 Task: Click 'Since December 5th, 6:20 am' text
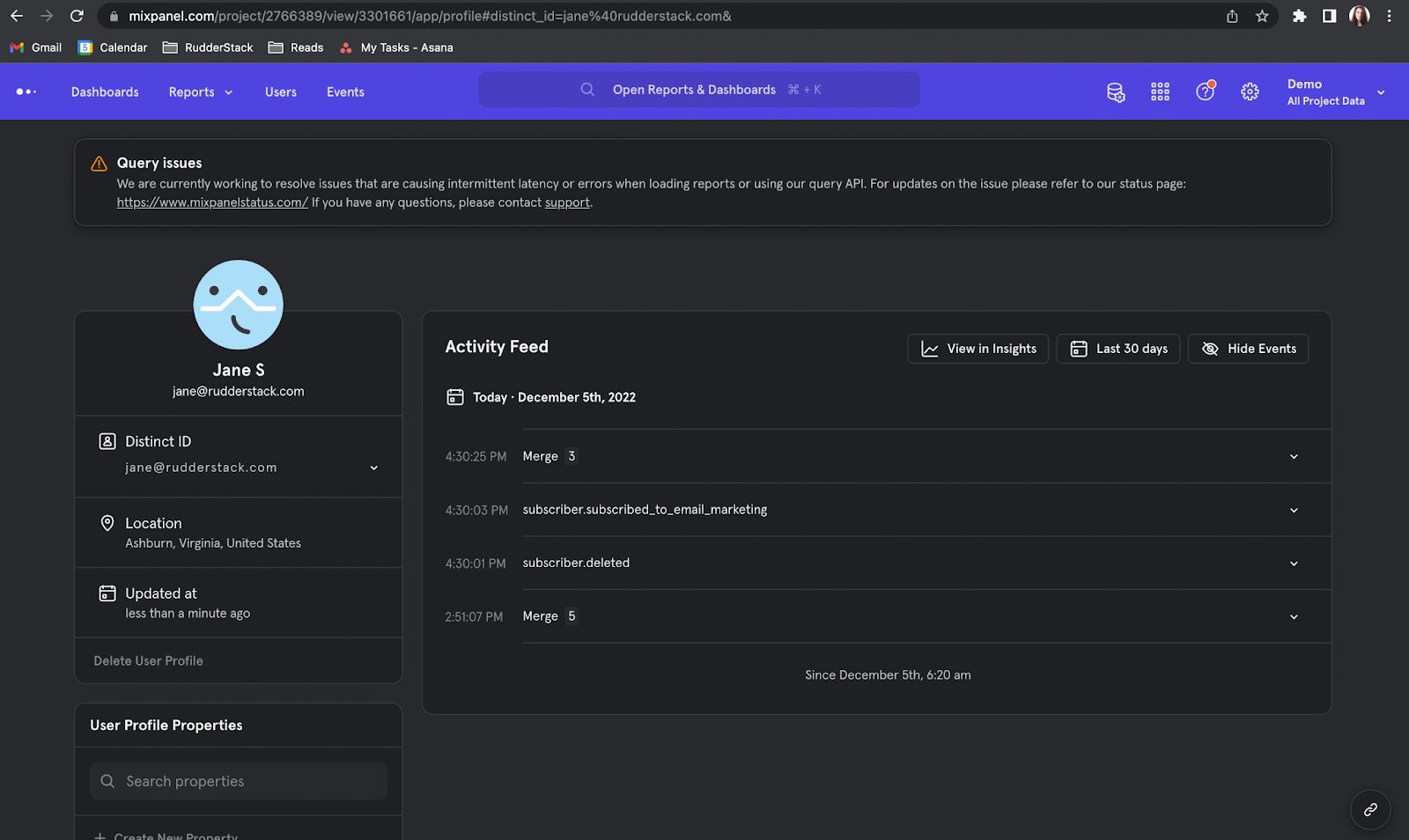888,675
